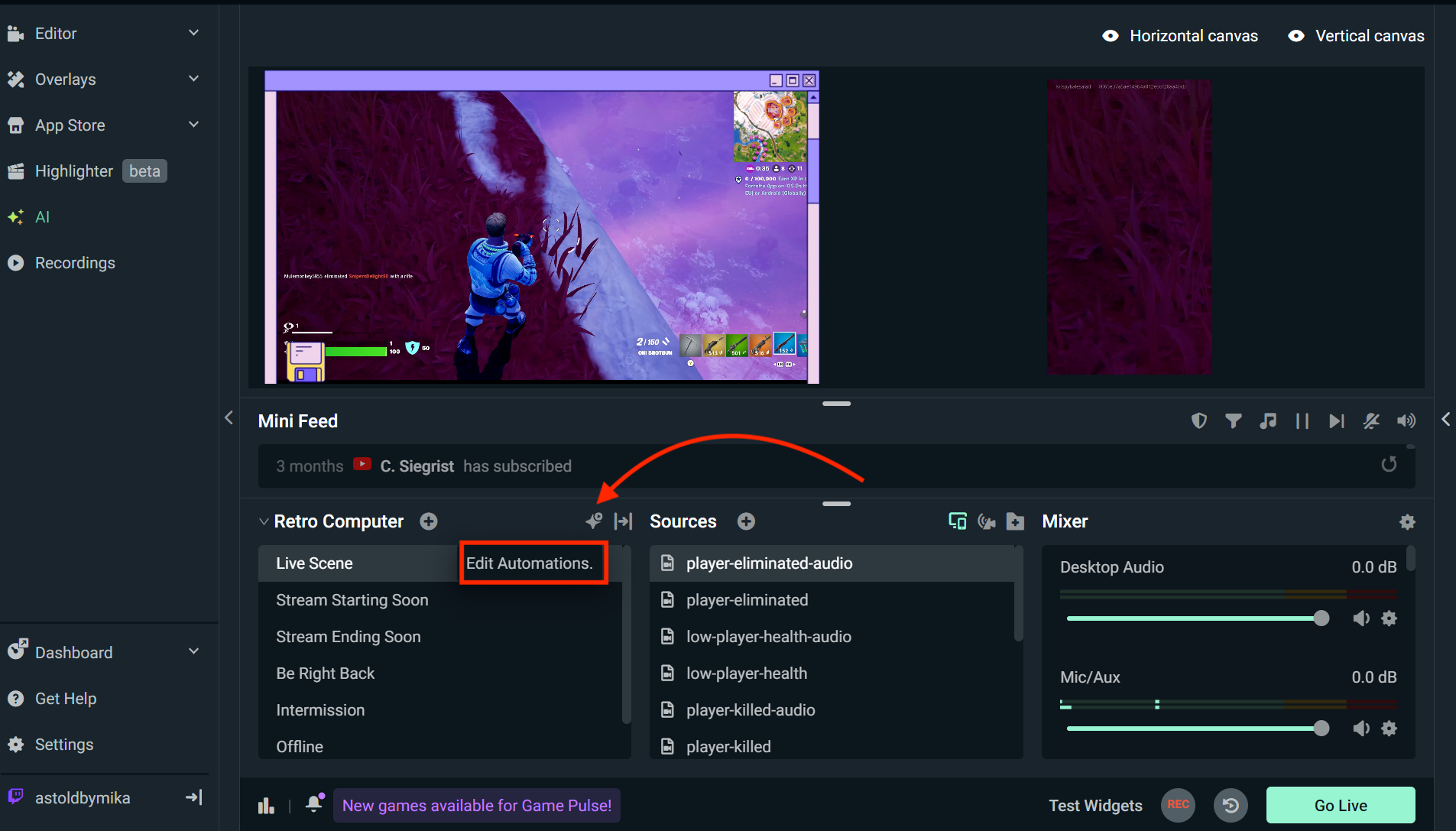1456x831 pixels.
Task: Mute alert volume speaker in Mini Feed
Action: [x=1406, y=420]
